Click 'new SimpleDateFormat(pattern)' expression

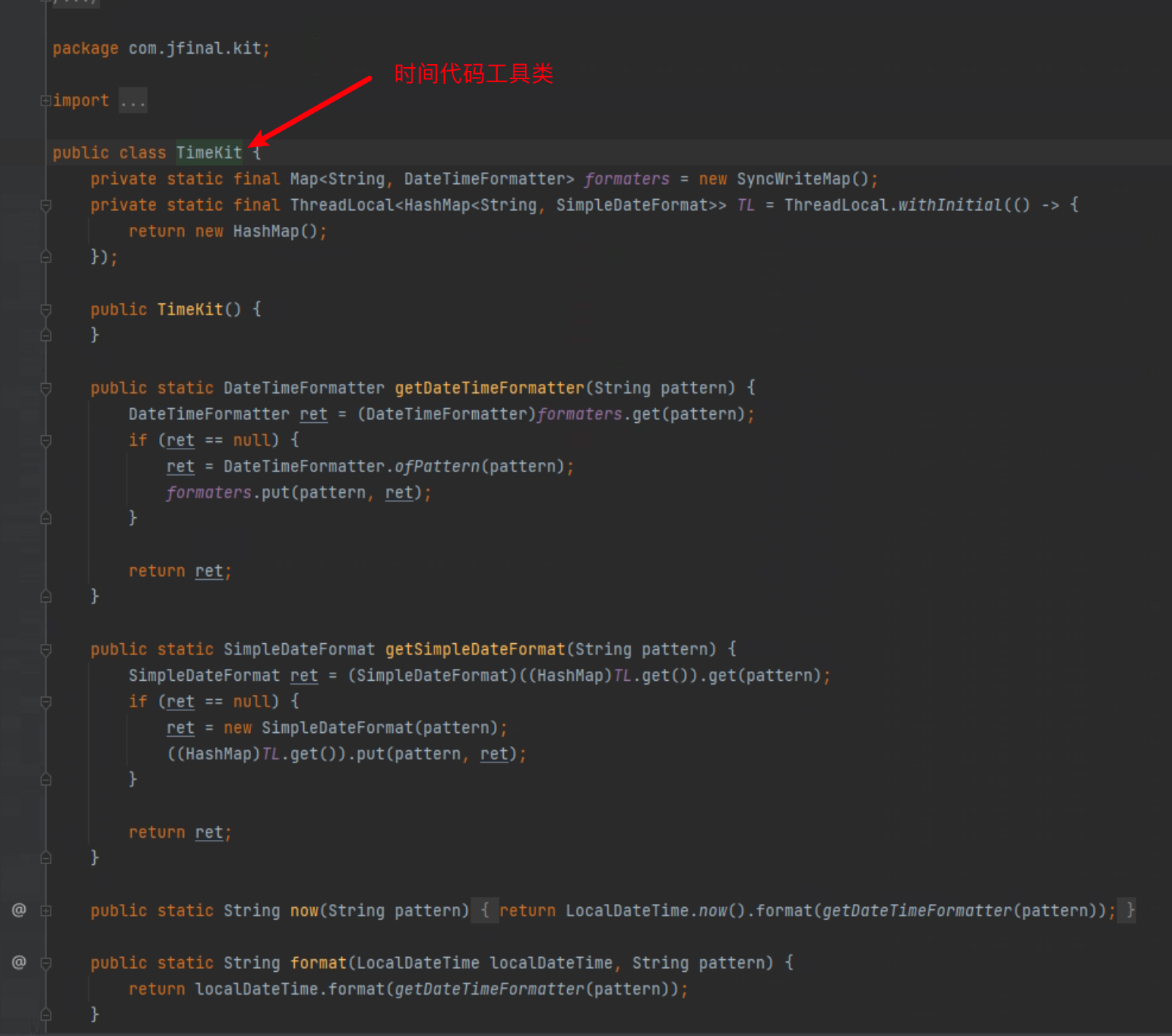360,728
